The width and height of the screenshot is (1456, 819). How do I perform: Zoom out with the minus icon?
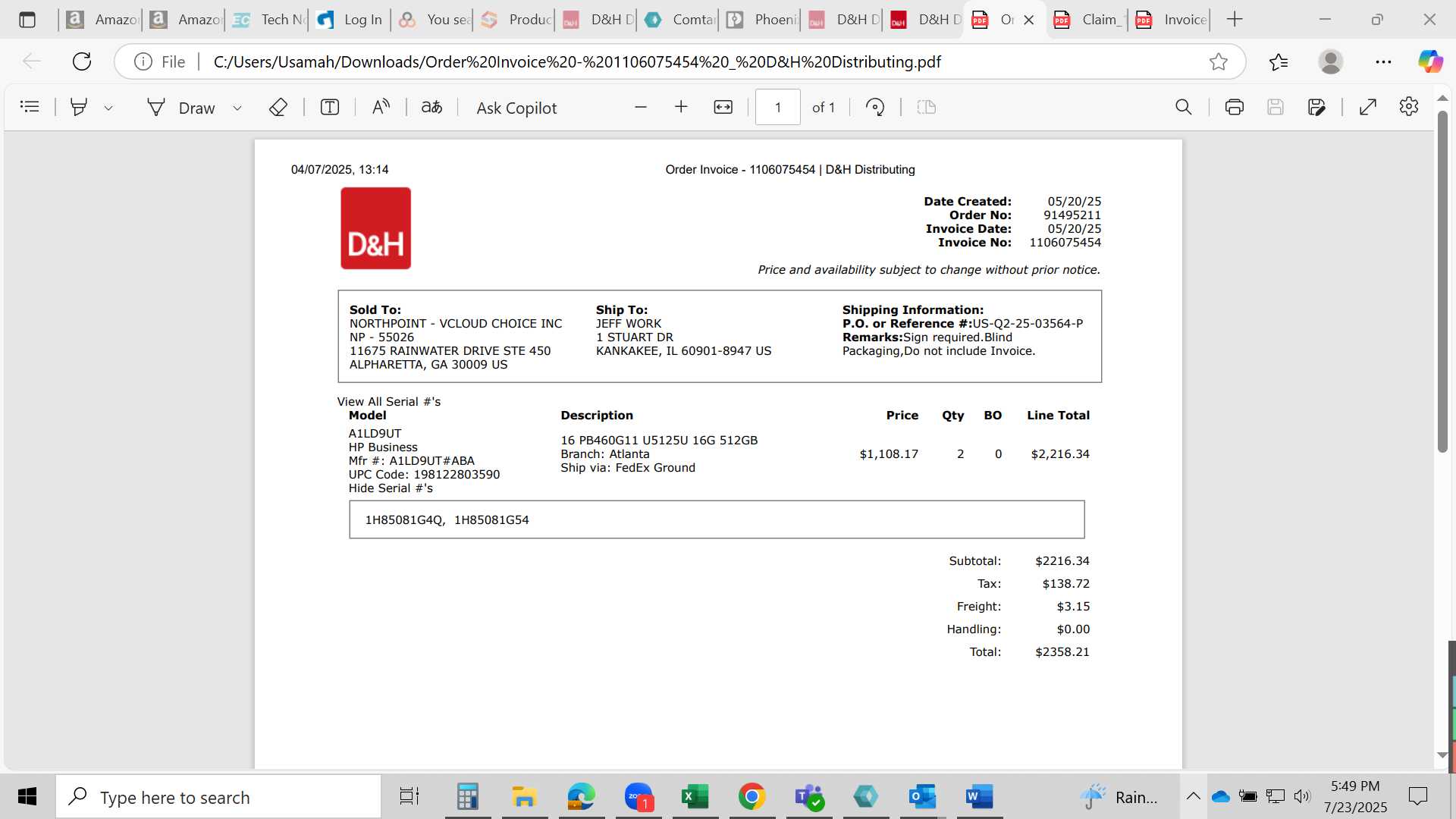[641, 107]
